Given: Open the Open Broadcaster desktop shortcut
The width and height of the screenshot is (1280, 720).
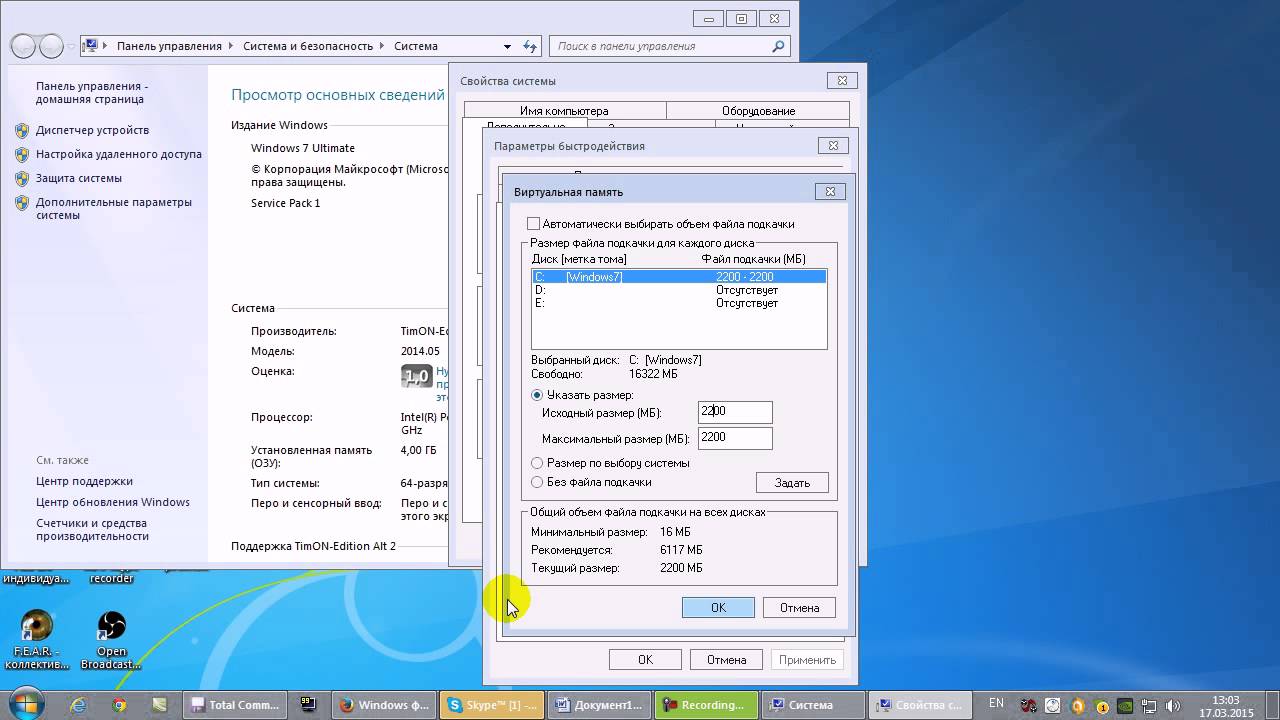Looking at the screenshot, I should (111, 640).
